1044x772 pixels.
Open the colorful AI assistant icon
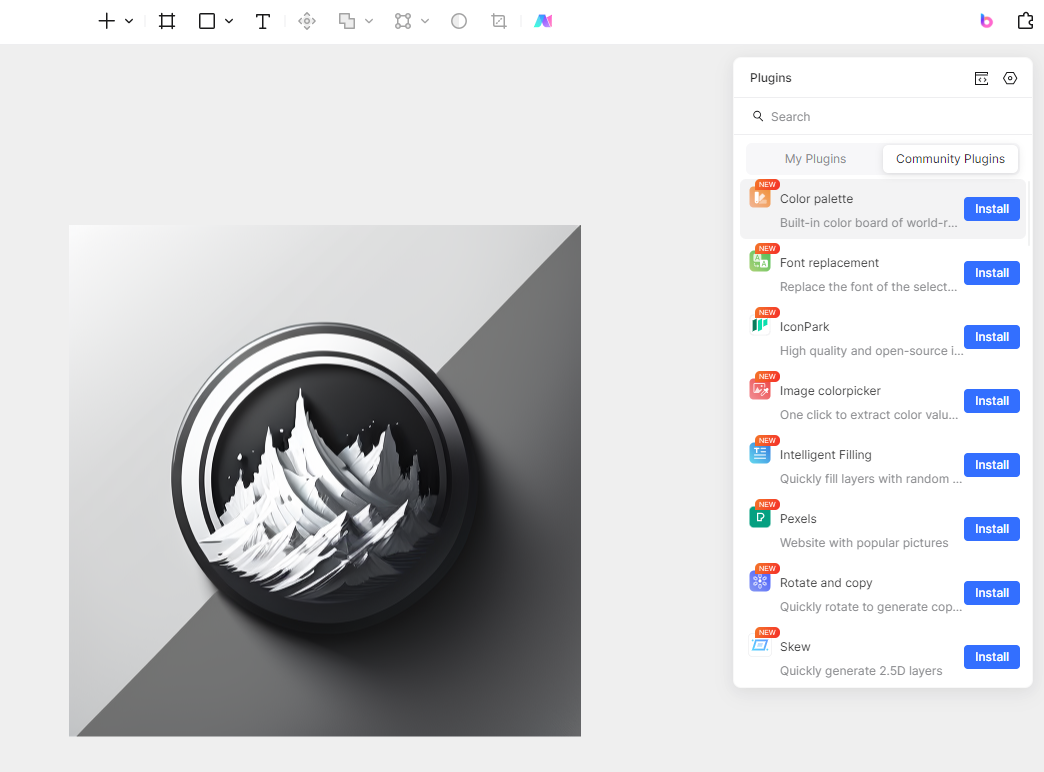coord(543,21)
